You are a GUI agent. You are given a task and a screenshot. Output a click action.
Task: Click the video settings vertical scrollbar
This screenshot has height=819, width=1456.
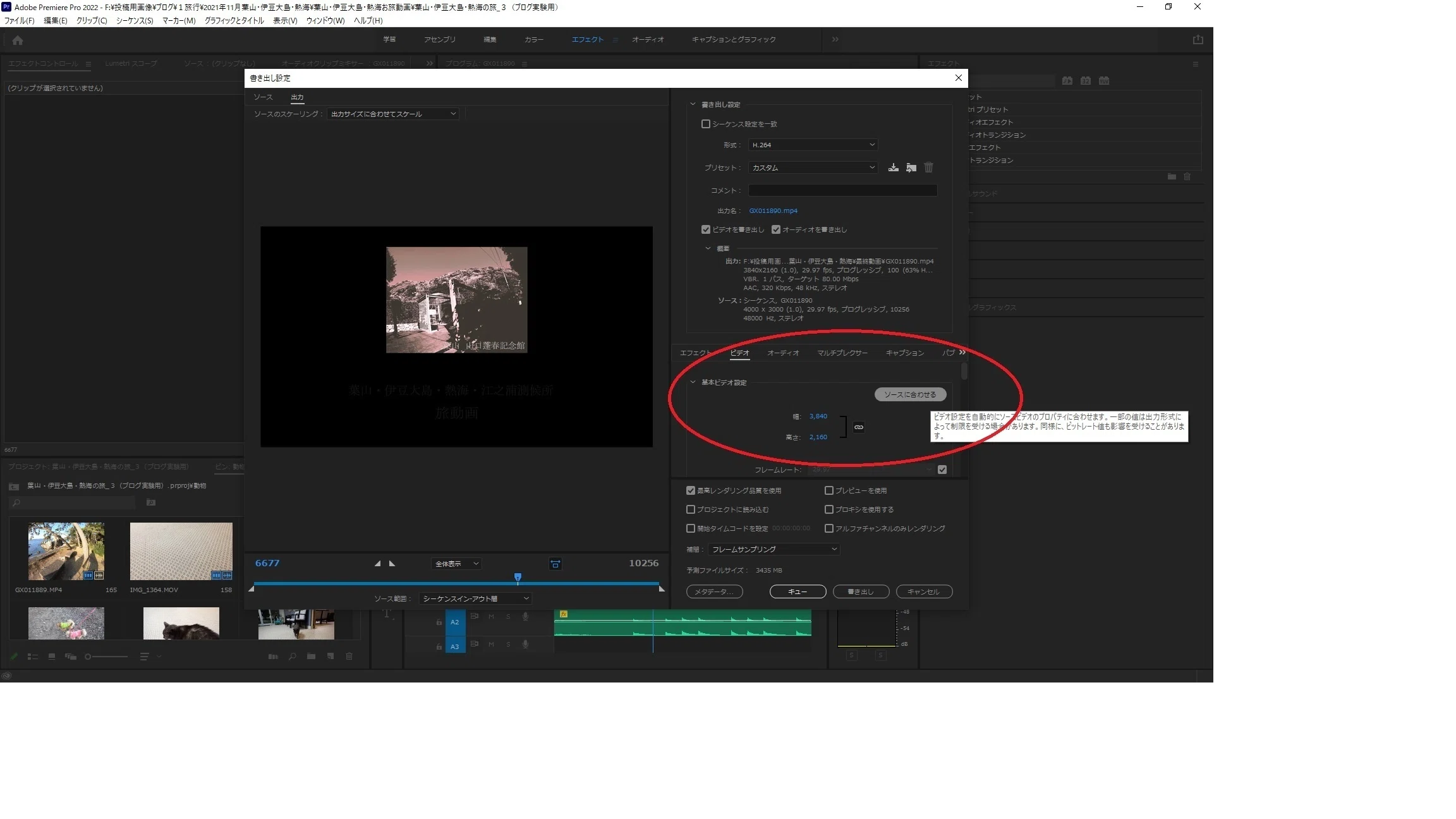pos(964,371)
